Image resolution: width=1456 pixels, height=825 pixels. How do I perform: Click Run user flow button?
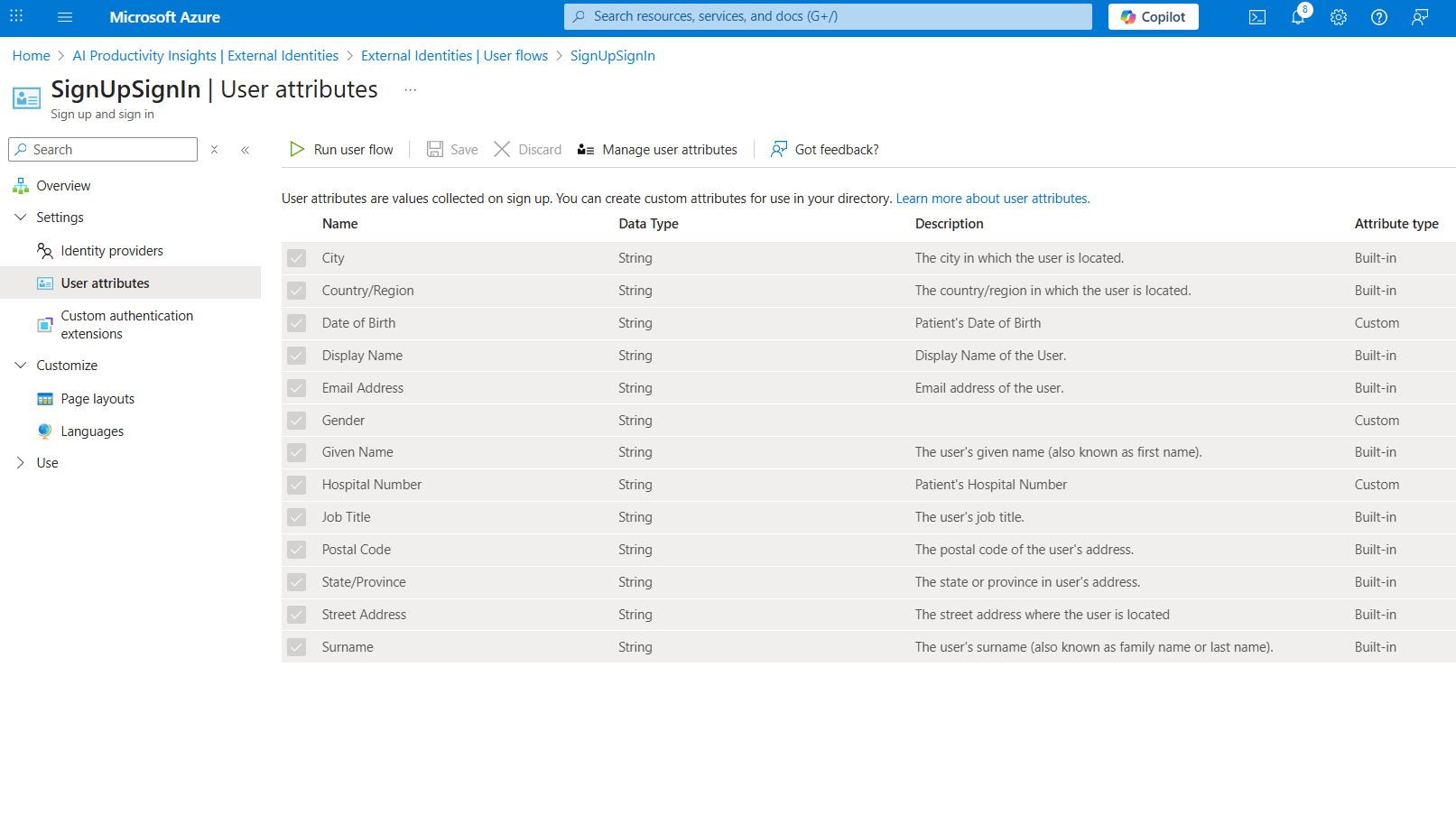coord(341,150)
